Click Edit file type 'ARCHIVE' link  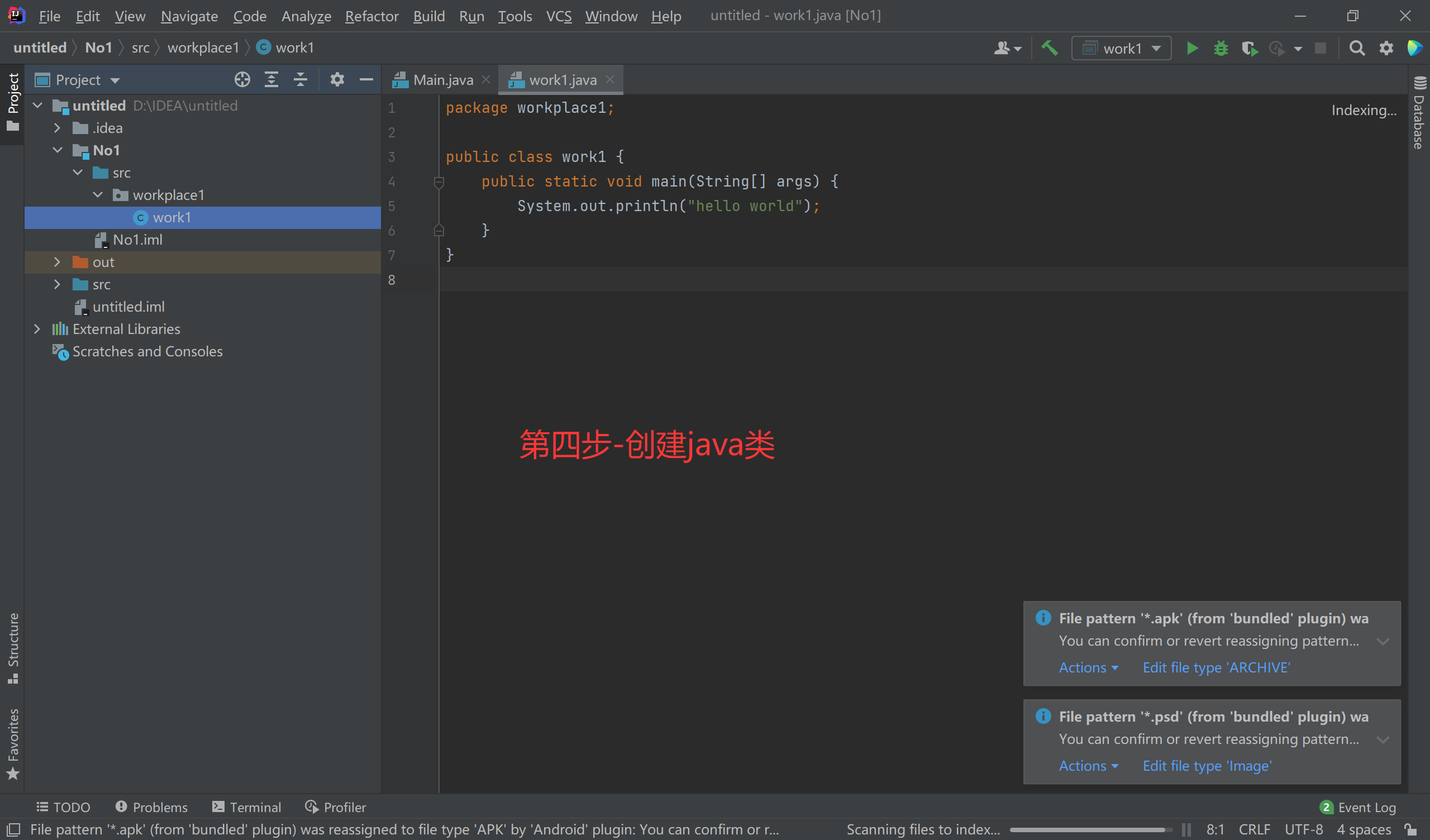pyautogui.click(x=1216, y=667)
